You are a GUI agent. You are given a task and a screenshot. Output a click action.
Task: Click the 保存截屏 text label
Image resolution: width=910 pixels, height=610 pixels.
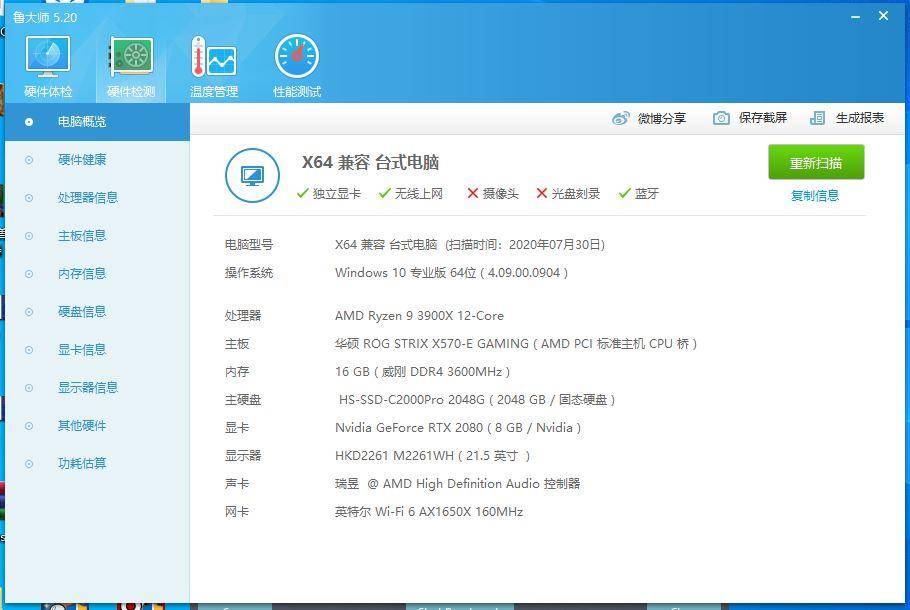point(763,118)
